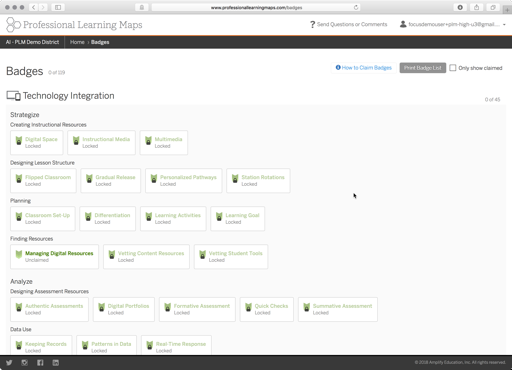
Task: Open Real-Time Response badge card
Action: click(x=176, y=345)
